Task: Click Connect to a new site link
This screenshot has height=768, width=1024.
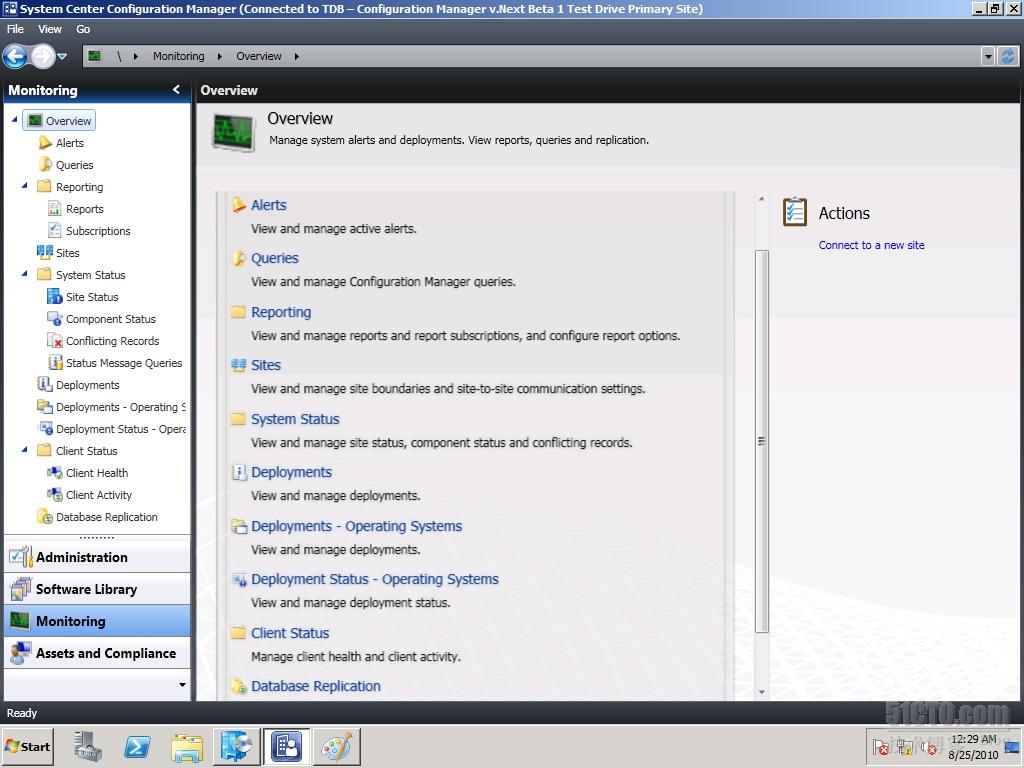Action: [x=871, y=245]
